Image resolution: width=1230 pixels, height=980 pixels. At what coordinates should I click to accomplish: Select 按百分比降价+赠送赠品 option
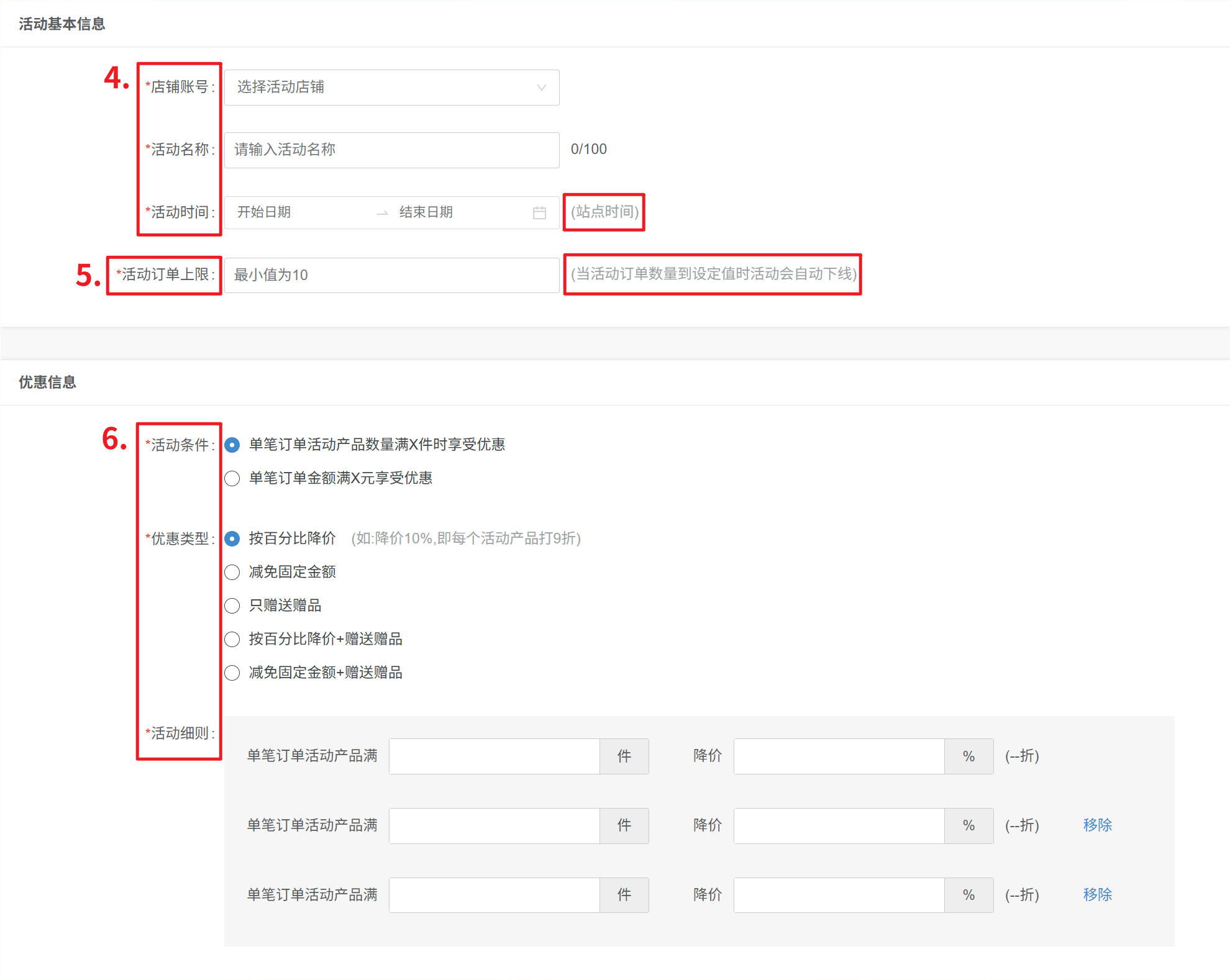(x=232, y=640)
